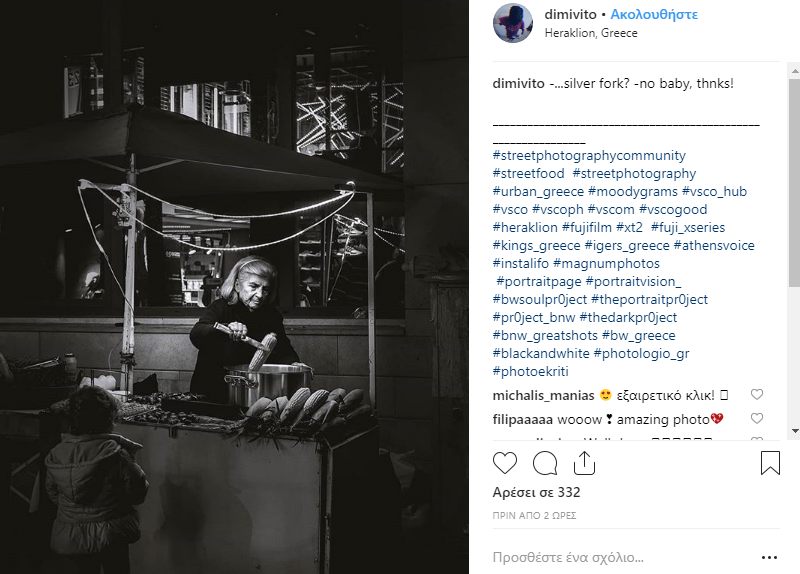Open dimivito profile avatar
Viewport: 800px width, 574px height.
coord(513,23)
